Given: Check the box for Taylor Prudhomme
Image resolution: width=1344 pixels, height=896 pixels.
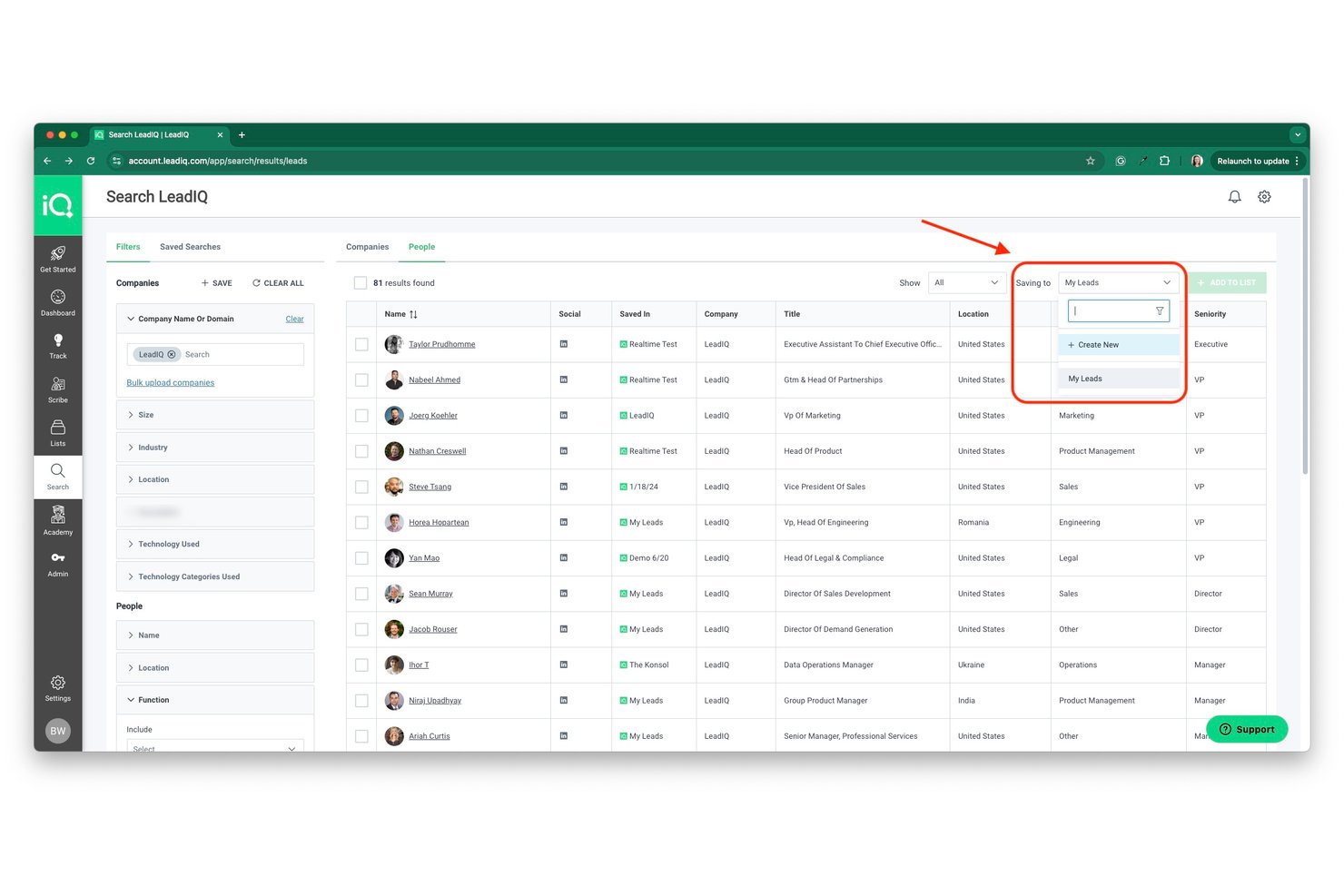Looking at the screenshot, I should (361, 344).
